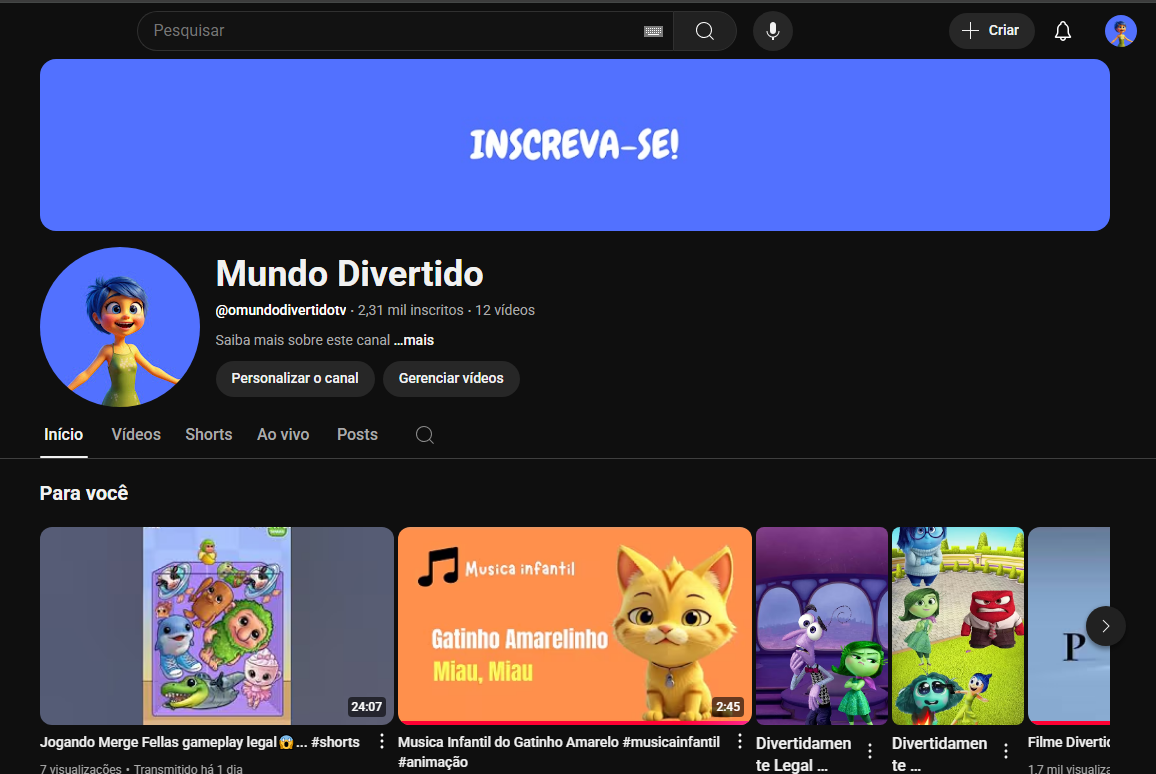This screenshot has width=1156, height=774.
Task: Open options menu for Merge Fellas video
Action: [x=381, y=742]
